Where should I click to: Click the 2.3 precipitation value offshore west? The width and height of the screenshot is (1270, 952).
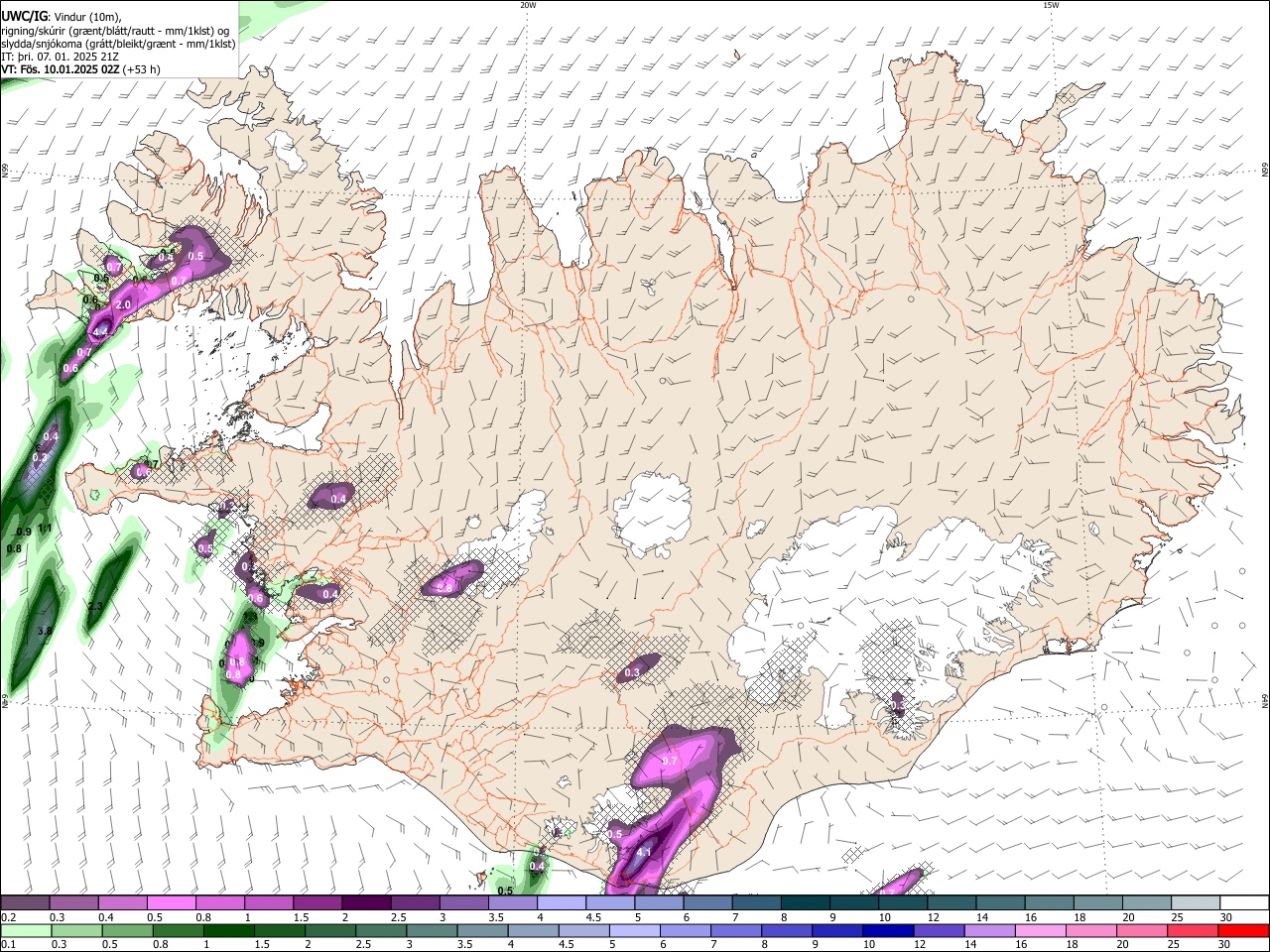click(x=95, y=606)
